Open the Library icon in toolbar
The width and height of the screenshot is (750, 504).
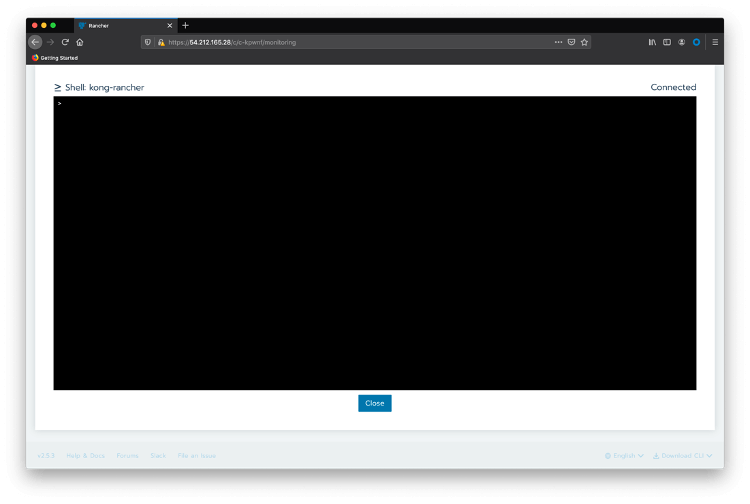pyautogui.click(x=652, y=42)
